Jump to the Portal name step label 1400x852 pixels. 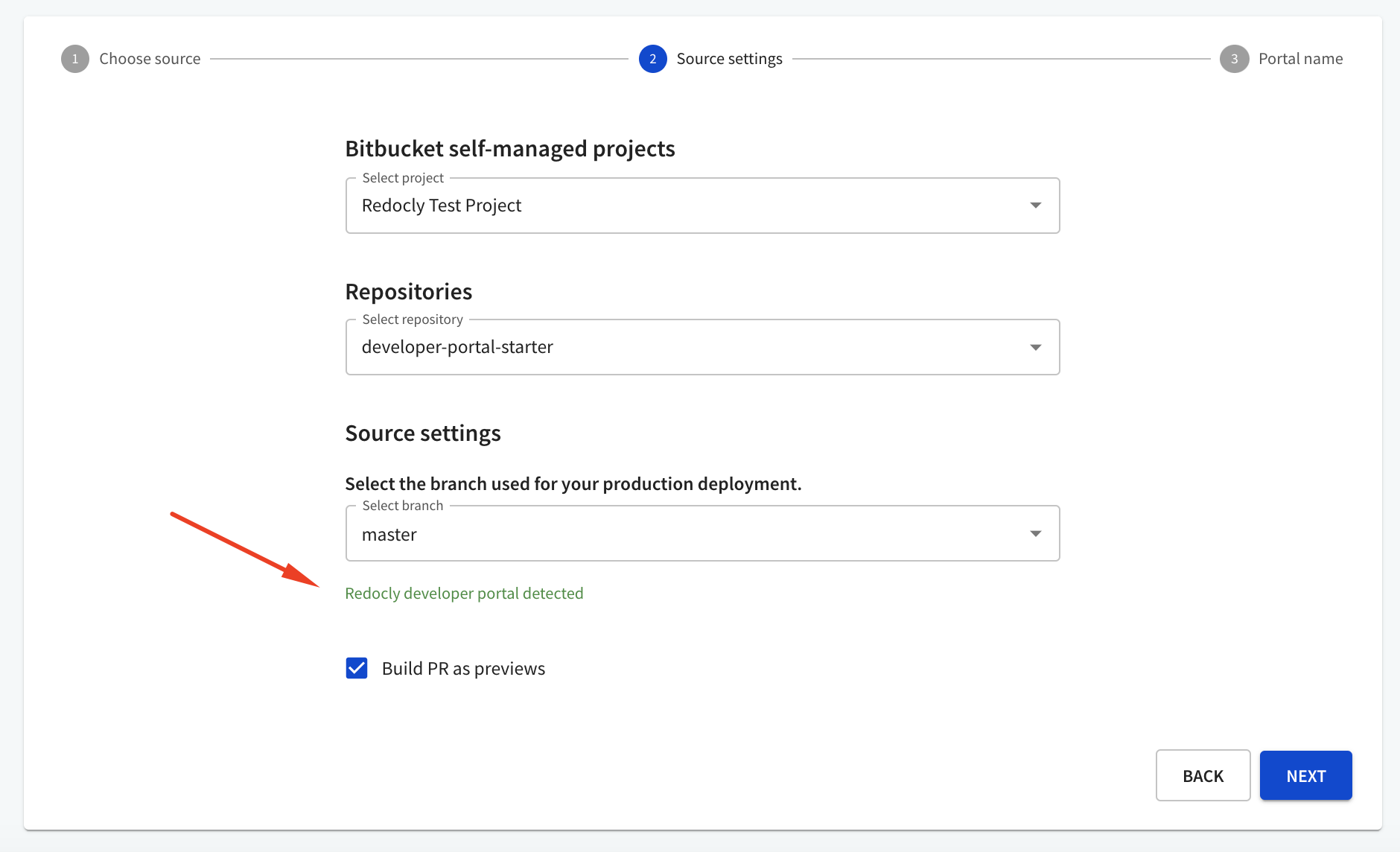pos(1300,59)
